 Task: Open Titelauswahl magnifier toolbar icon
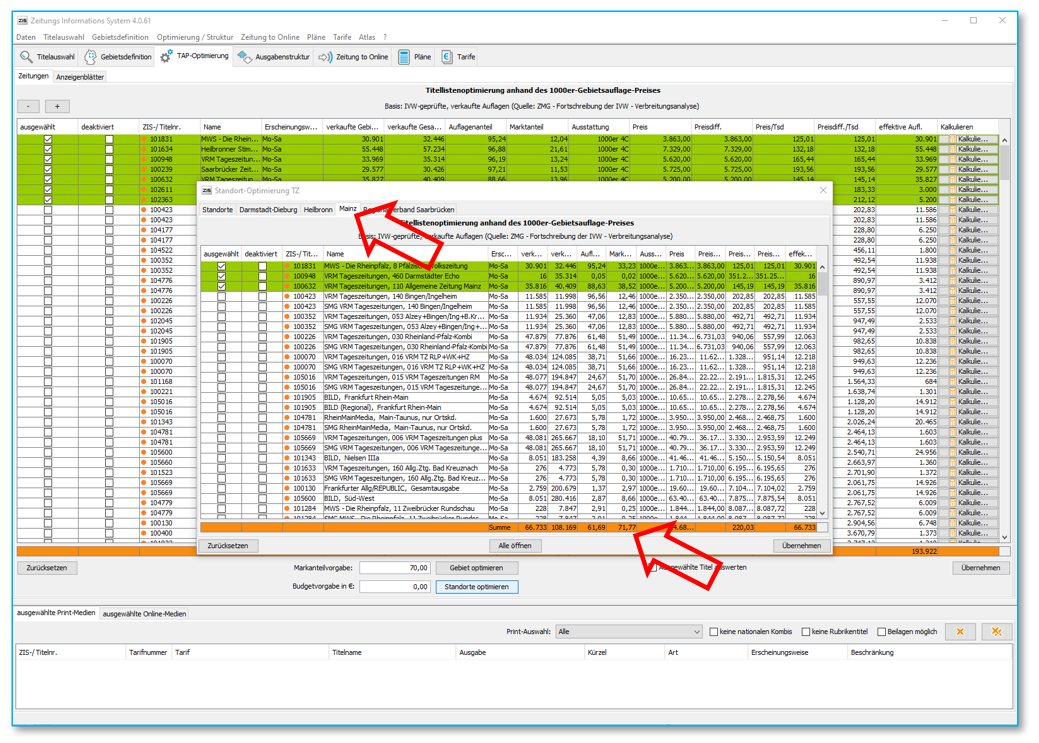point(27,57)
